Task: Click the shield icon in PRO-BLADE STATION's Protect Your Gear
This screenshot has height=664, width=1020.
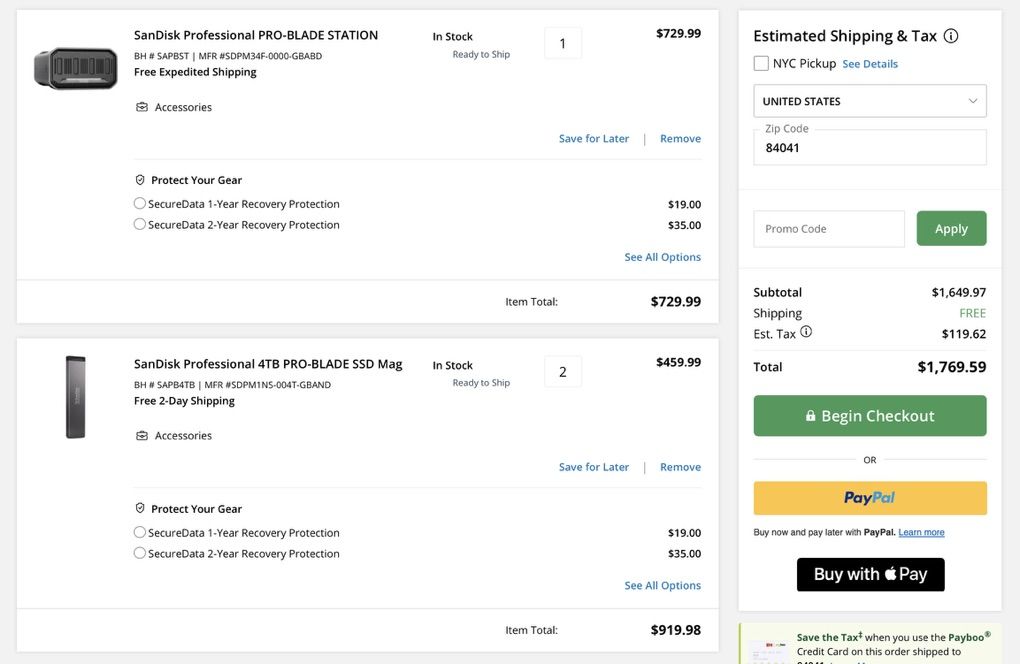Action: click(x=140, y=180)
